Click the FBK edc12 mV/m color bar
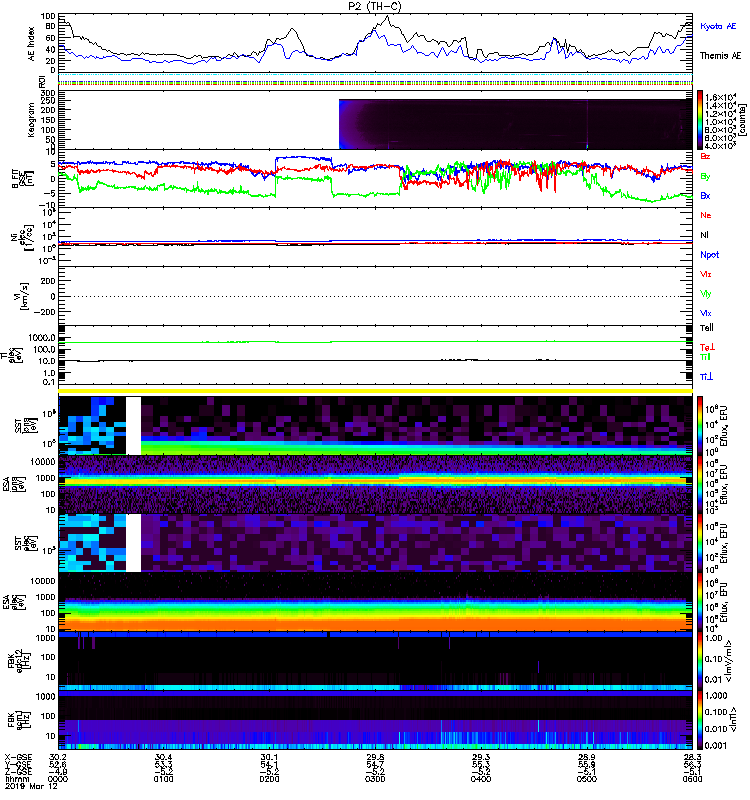This screenshot has width=750, height=800. tap(700, 661)
